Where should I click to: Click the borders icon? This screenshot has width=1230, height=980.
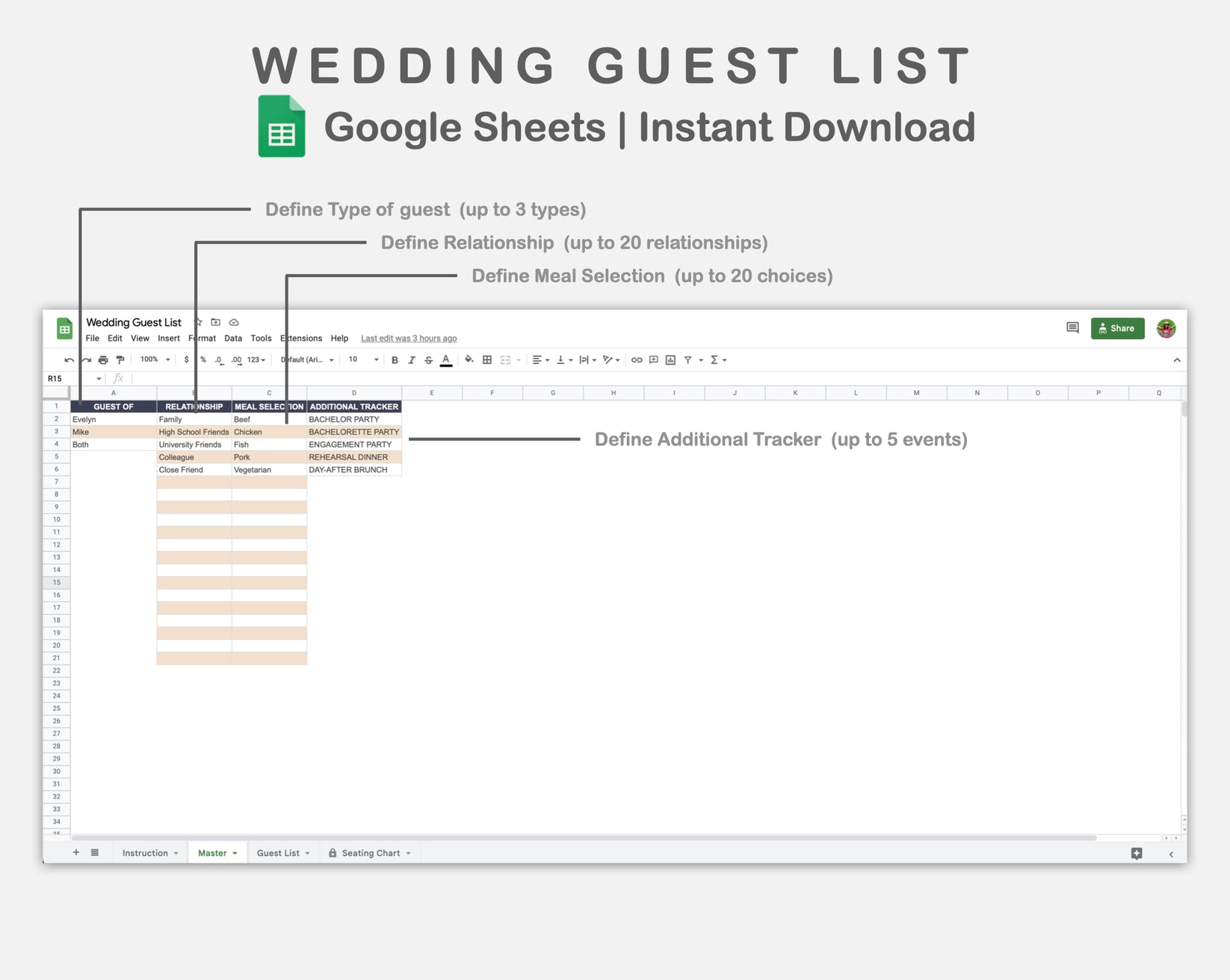tap(486, 360)
